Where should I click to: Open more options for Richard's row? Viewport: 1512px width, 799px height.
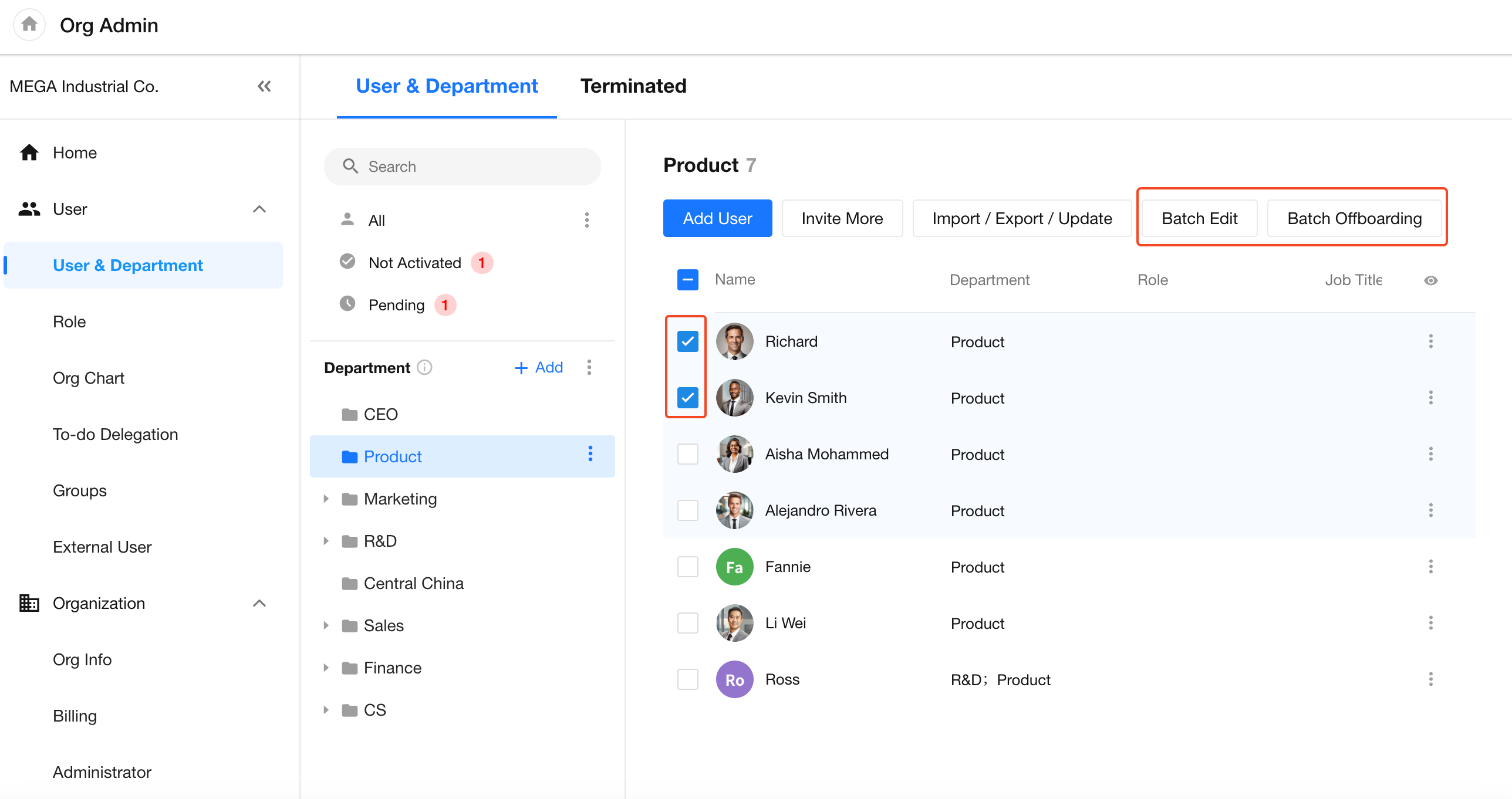(1430, 341)
